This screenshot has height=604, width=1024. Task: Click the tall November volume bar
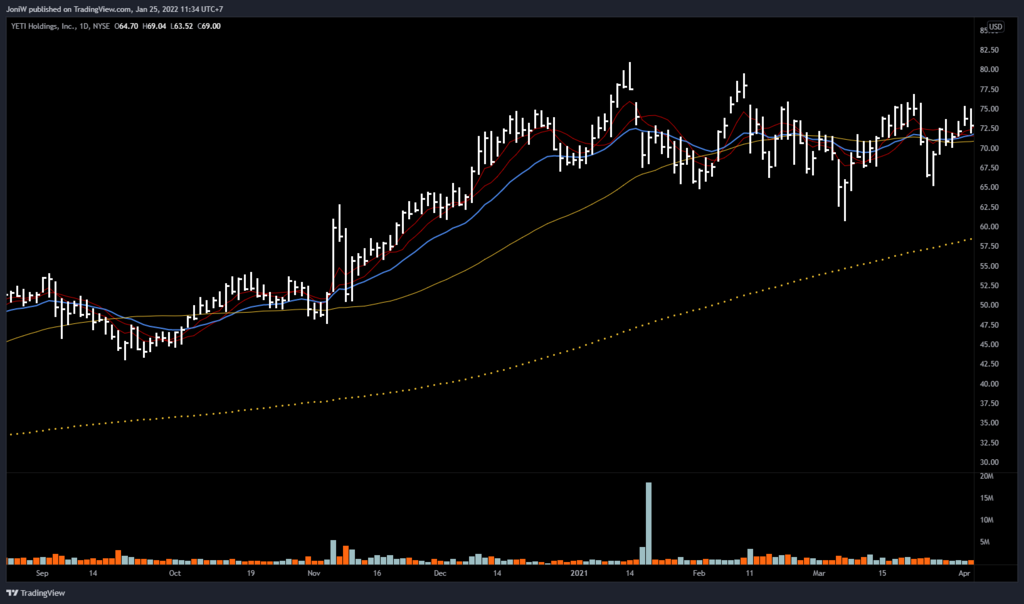(333, 549)
